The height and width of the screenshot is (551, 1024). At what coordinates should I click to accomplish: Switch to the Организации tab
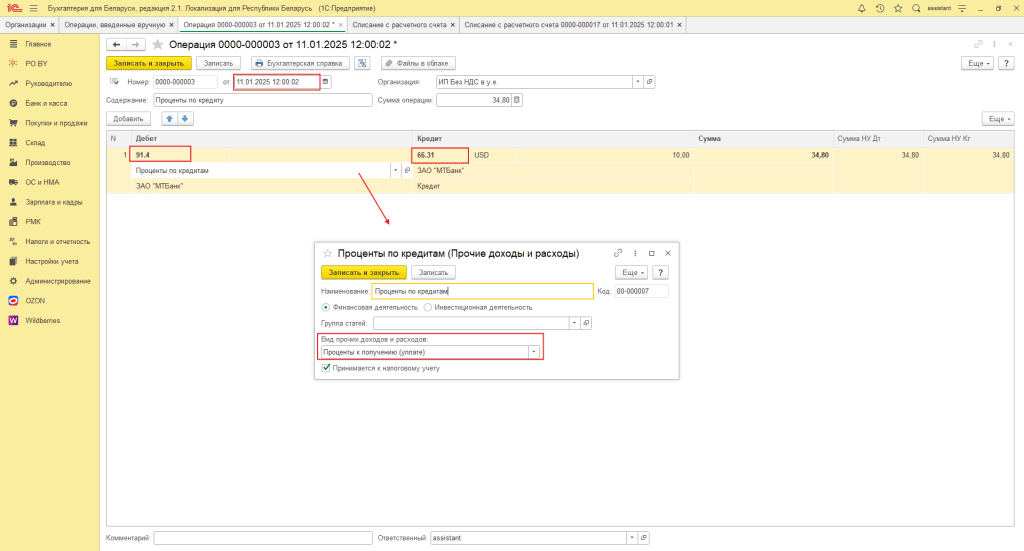(26, 25)
